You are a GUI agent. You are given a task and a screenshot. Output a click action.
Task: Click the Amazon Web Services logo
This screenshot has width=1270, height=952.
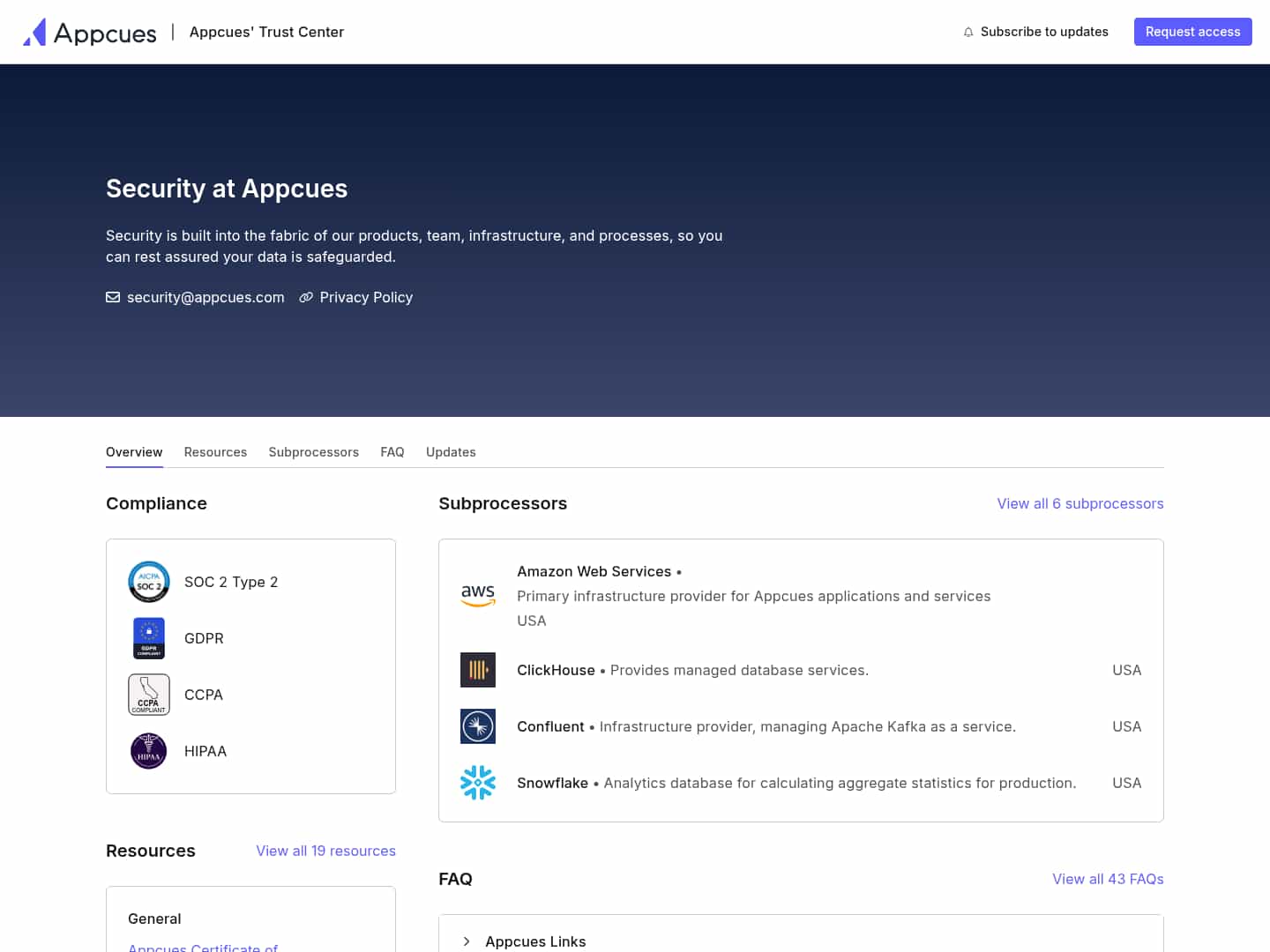click(x=478, y=596)
